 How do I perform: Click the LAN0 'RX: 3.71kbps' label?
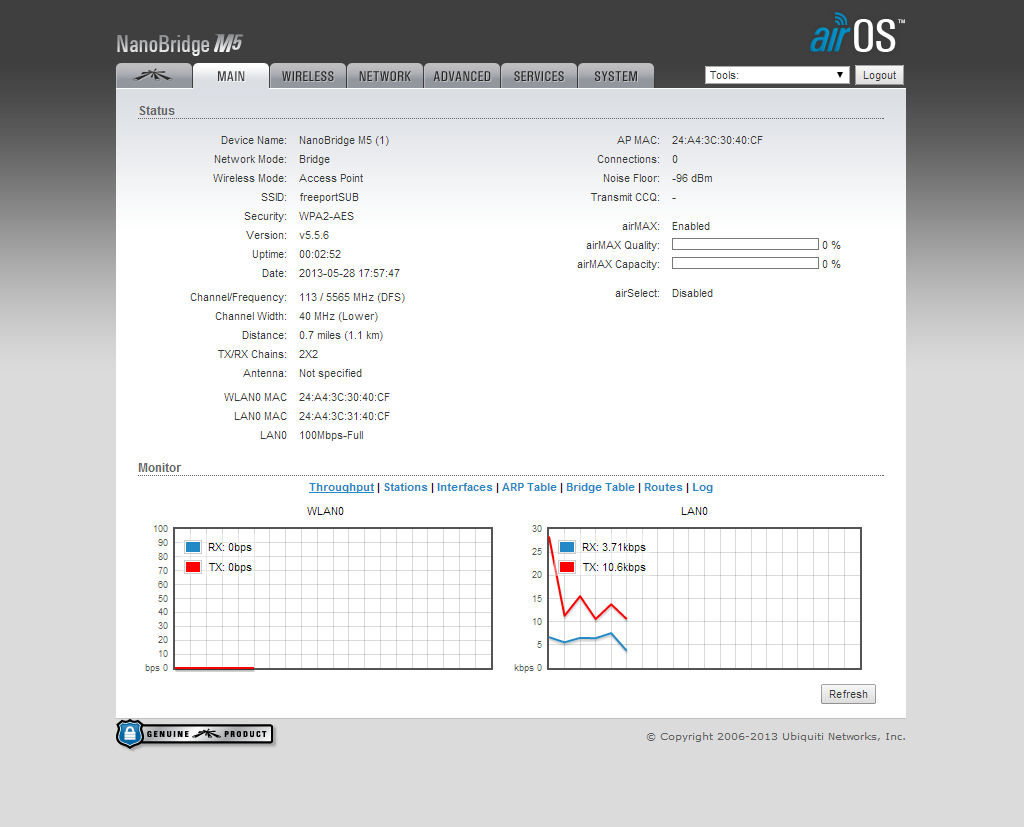pyautogui.click(x=614, y=547)
